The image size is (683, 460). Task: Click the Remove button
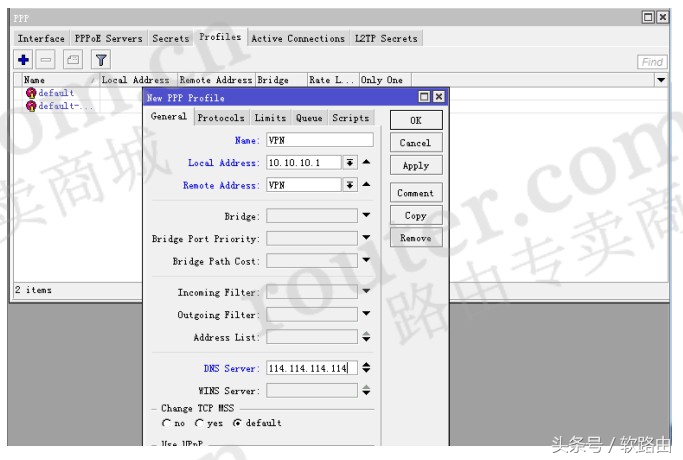pyautogui.click(x=416, y=238)
